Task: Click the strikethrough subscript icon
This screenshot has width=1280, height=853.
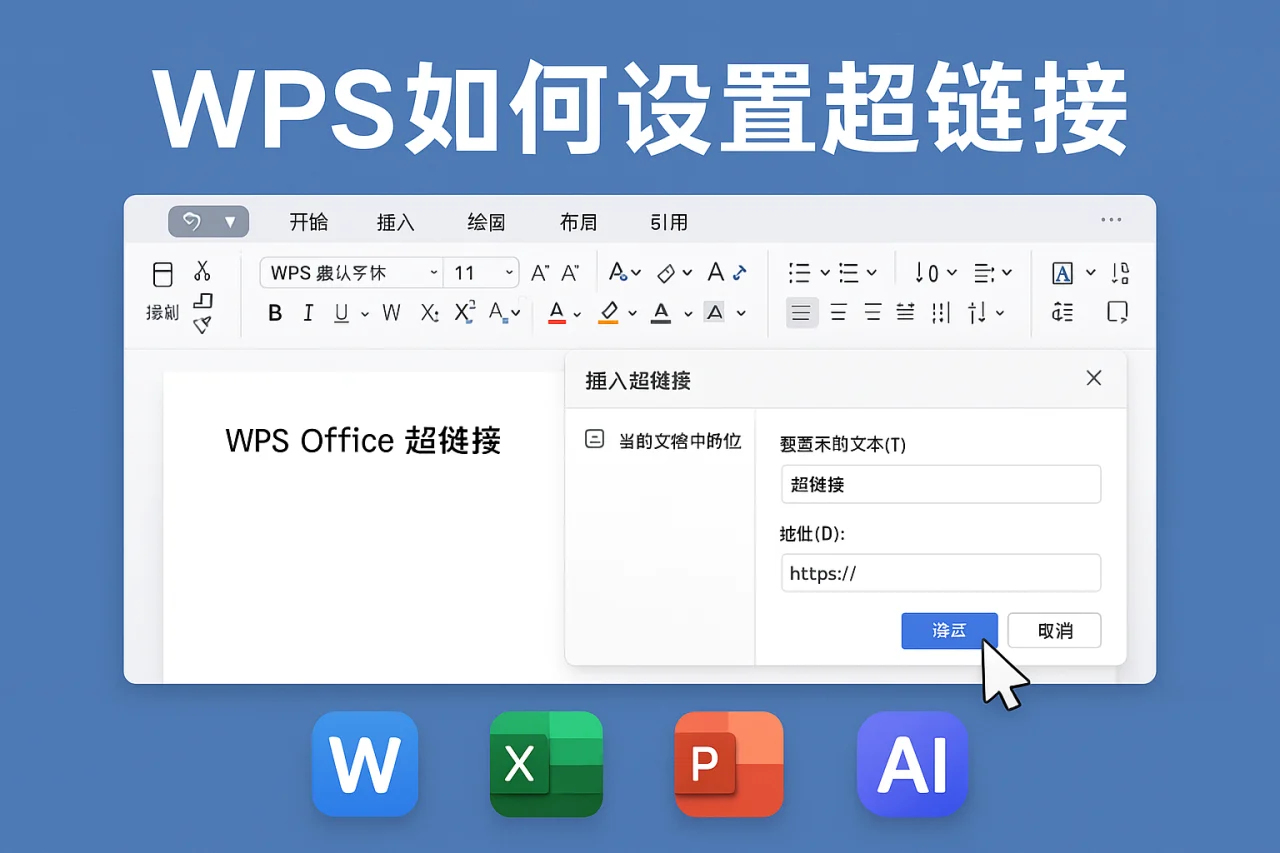Action: (429, 312)
